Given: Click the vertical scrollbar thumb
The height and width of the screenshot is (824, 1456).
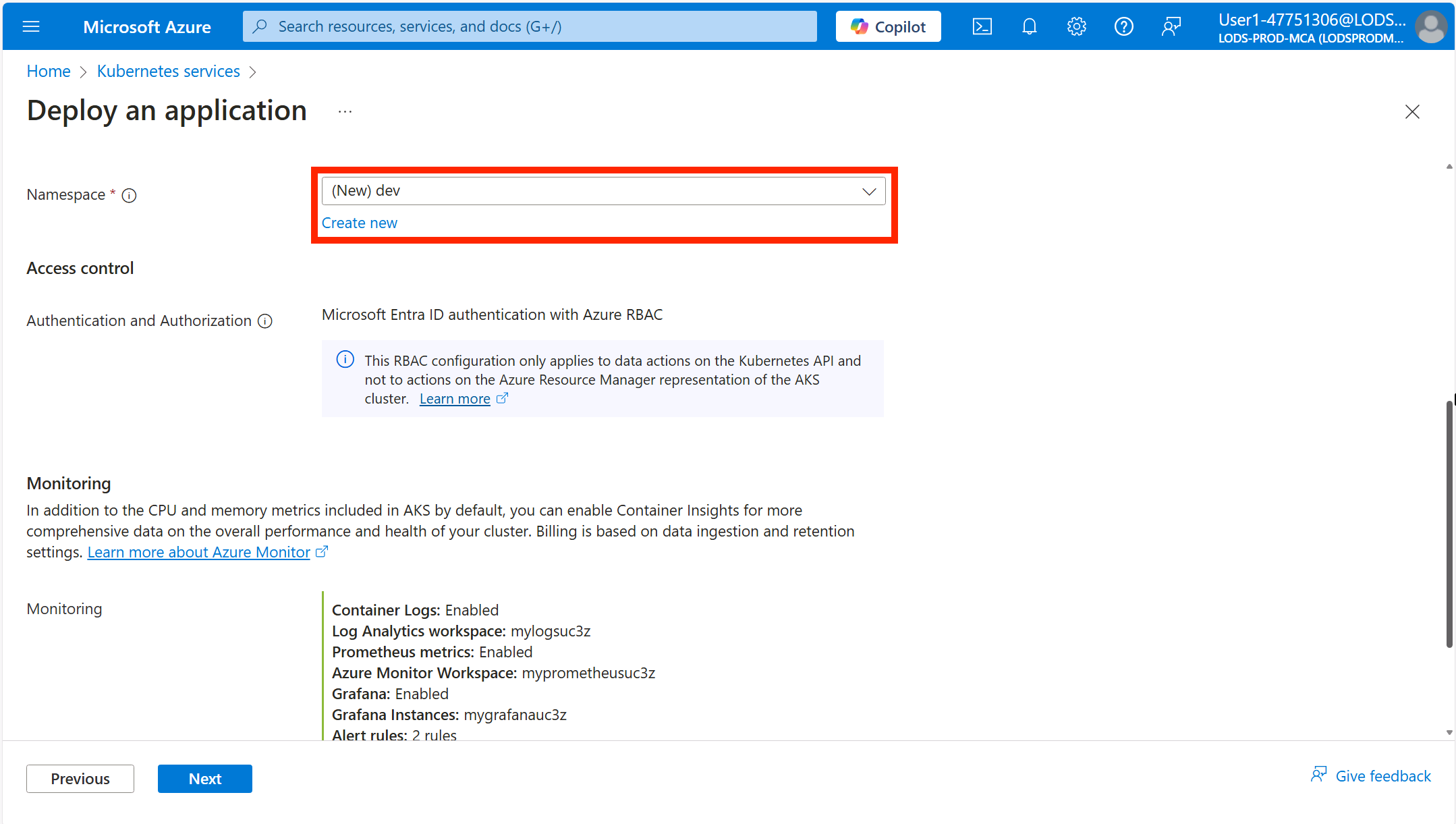Looking at the screenshot, I should 1449,524.
